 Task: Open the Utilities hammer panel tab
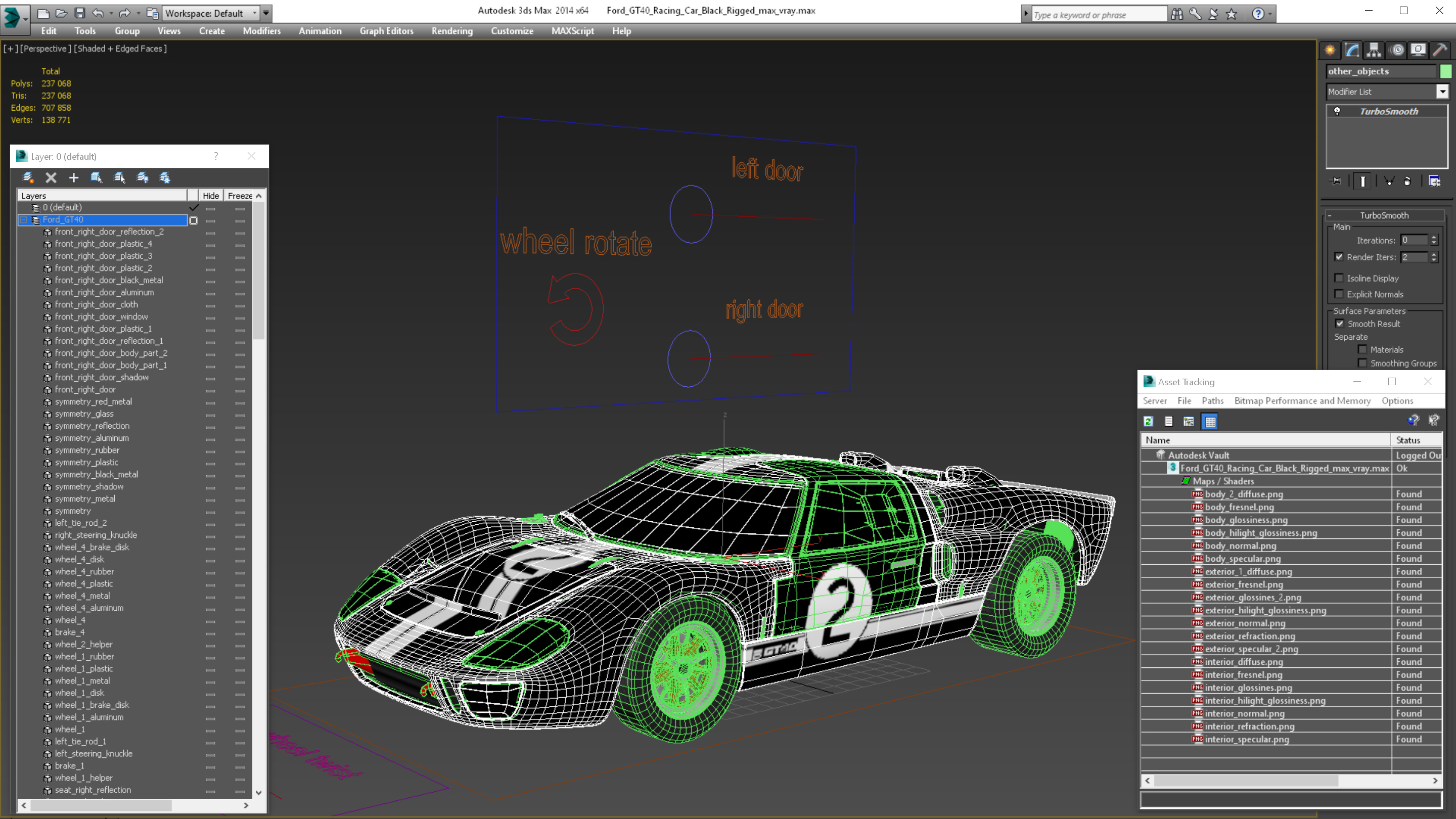coord(1440,51)
